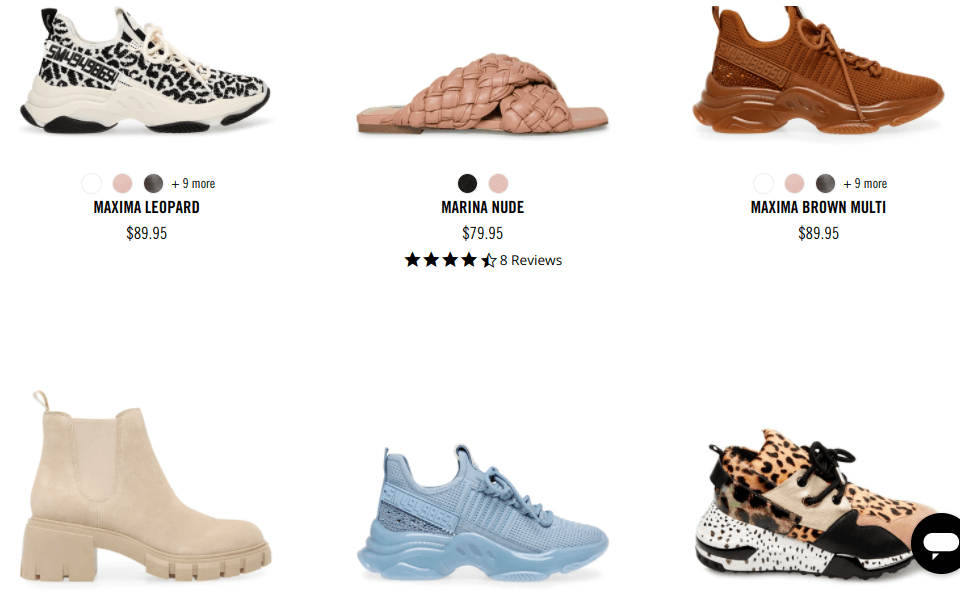Open the live chat bubble icon
Image resolution: width=960 pixels, height=597 pixels.
pos(937,543)
